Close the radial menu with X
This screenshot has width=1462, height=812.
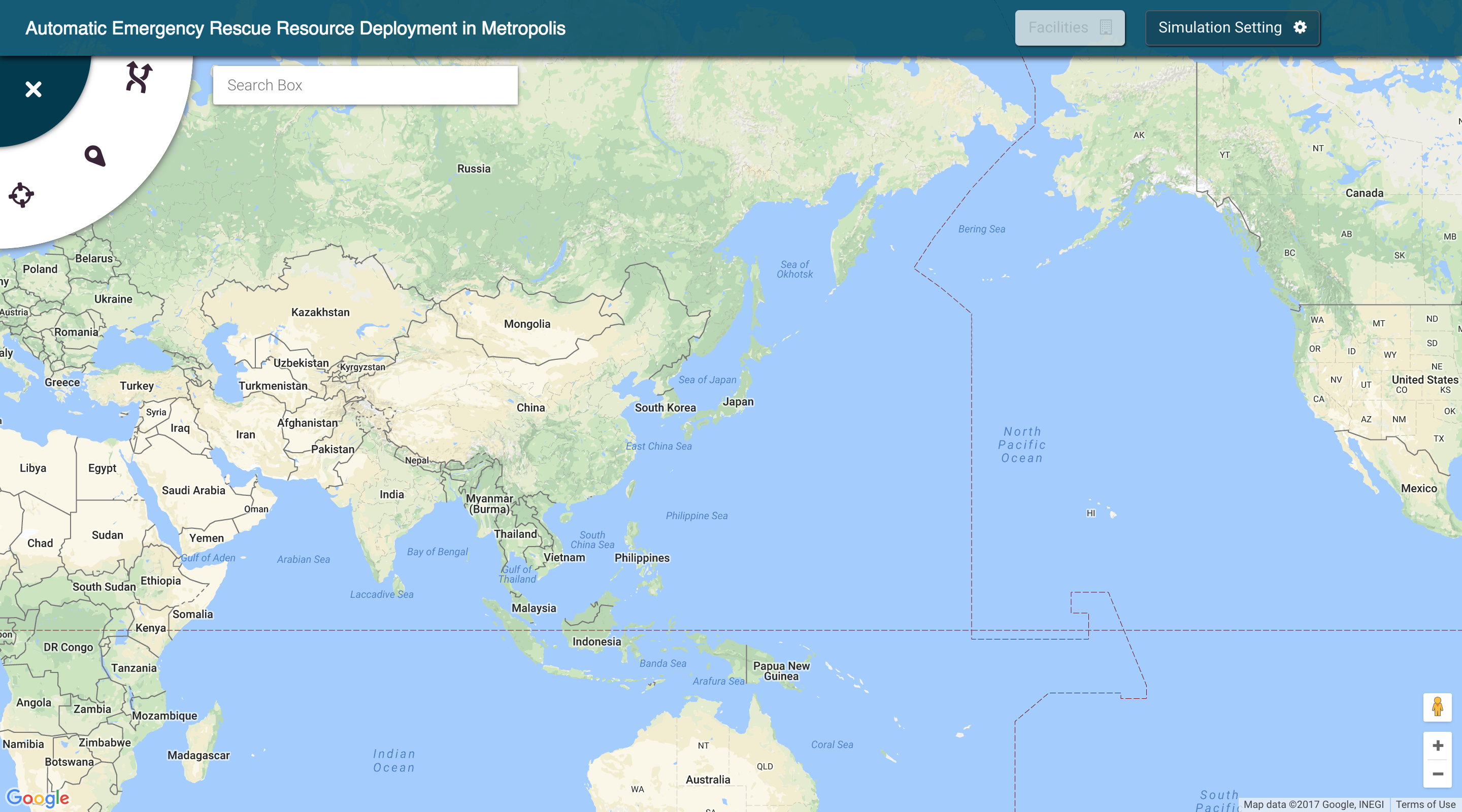(x=34, y=89)
